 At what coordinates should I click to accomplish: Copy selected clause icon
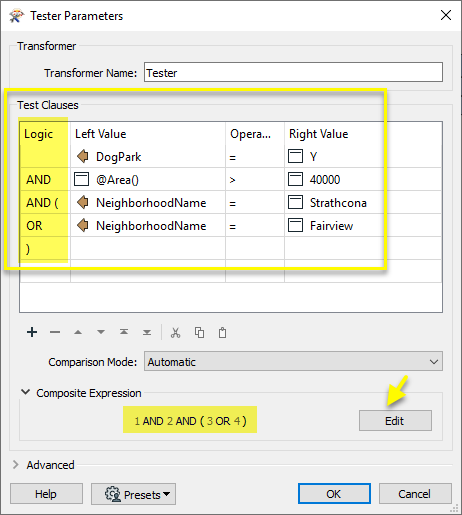click(x=199, y=333)
